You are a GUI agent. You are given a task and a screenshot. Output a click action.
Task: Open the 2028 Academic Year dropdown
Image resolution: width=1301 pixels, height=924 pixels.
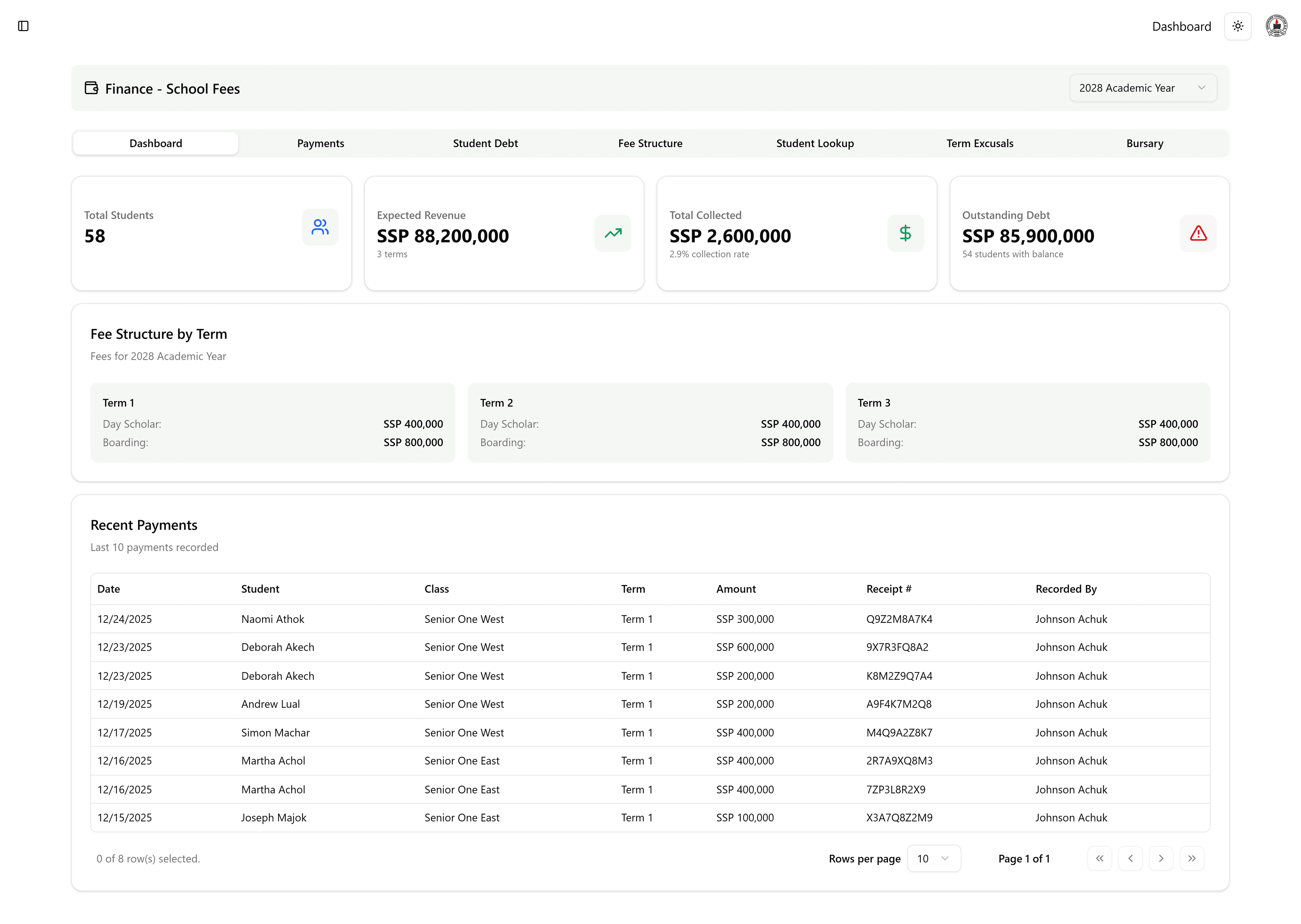[x=1142, y=88]
